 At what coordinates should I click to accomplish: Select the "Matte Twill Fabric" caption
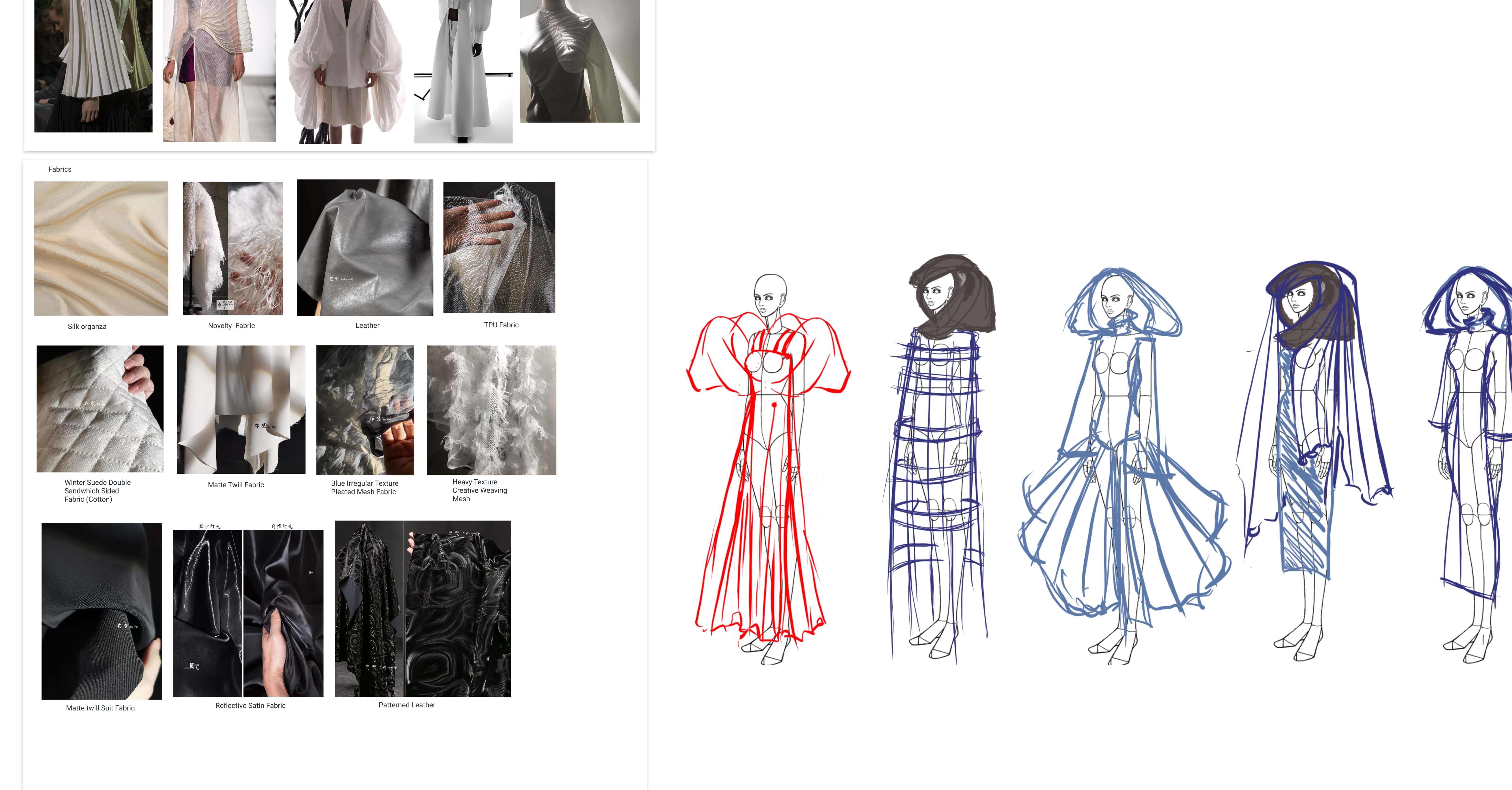point(236,485)
